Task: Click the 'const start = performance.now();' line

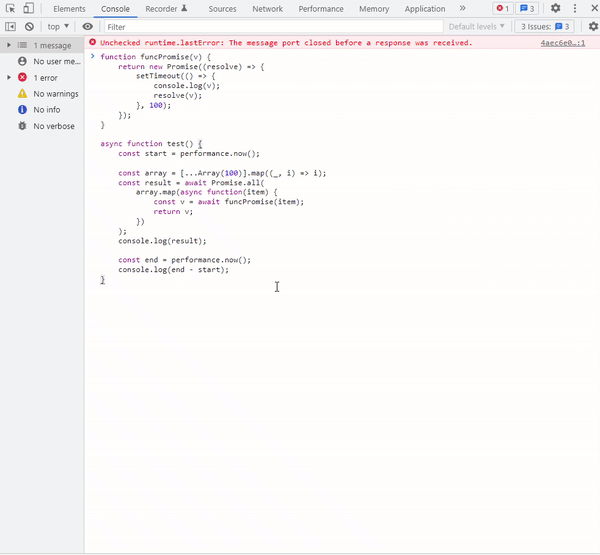Action: coord(189,153)
